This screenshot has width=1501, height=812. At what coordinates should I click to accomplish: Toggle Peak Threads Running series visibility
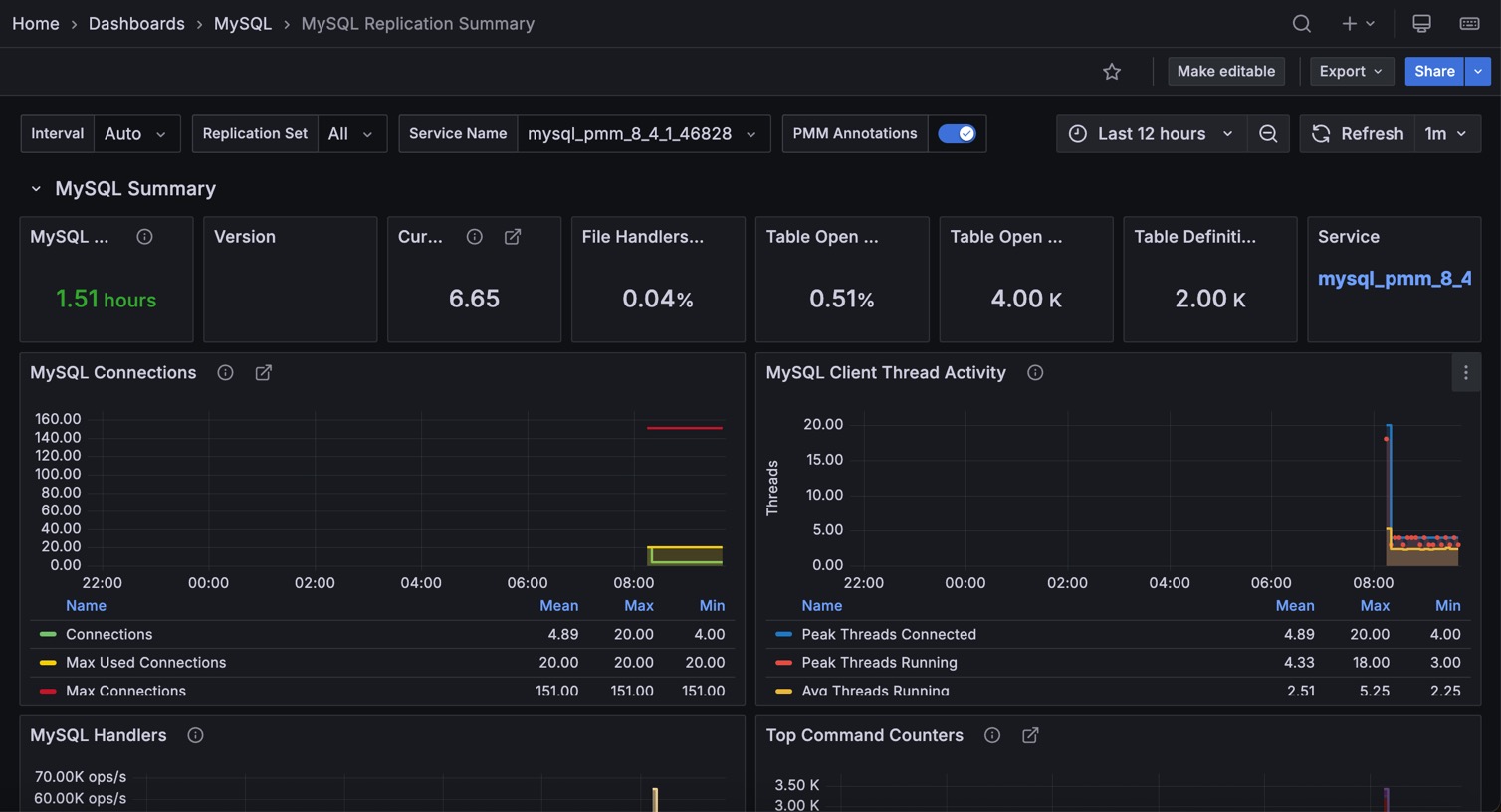(x=879, y=662)
